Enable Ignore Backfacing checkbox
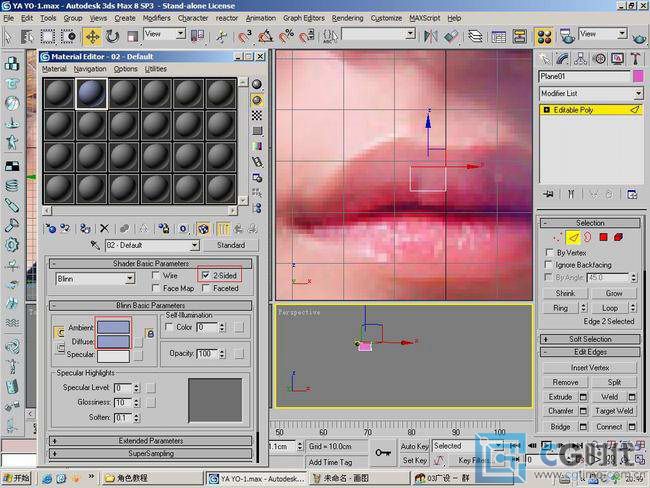Screen dimensions: 650x488 point(549,265)
